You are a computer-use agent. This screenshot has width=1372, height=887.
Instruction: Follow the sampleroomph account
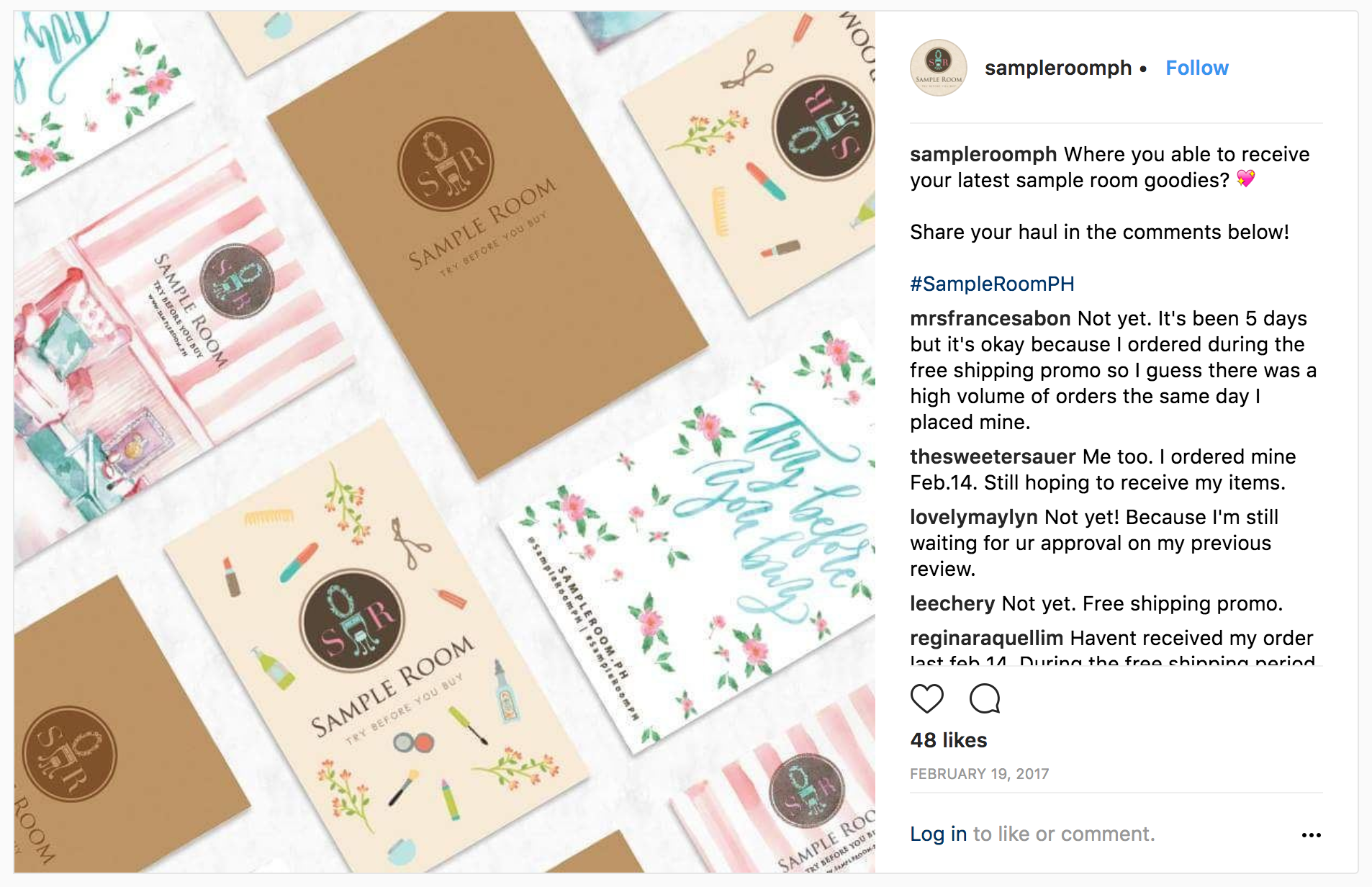click(1196, 68)
